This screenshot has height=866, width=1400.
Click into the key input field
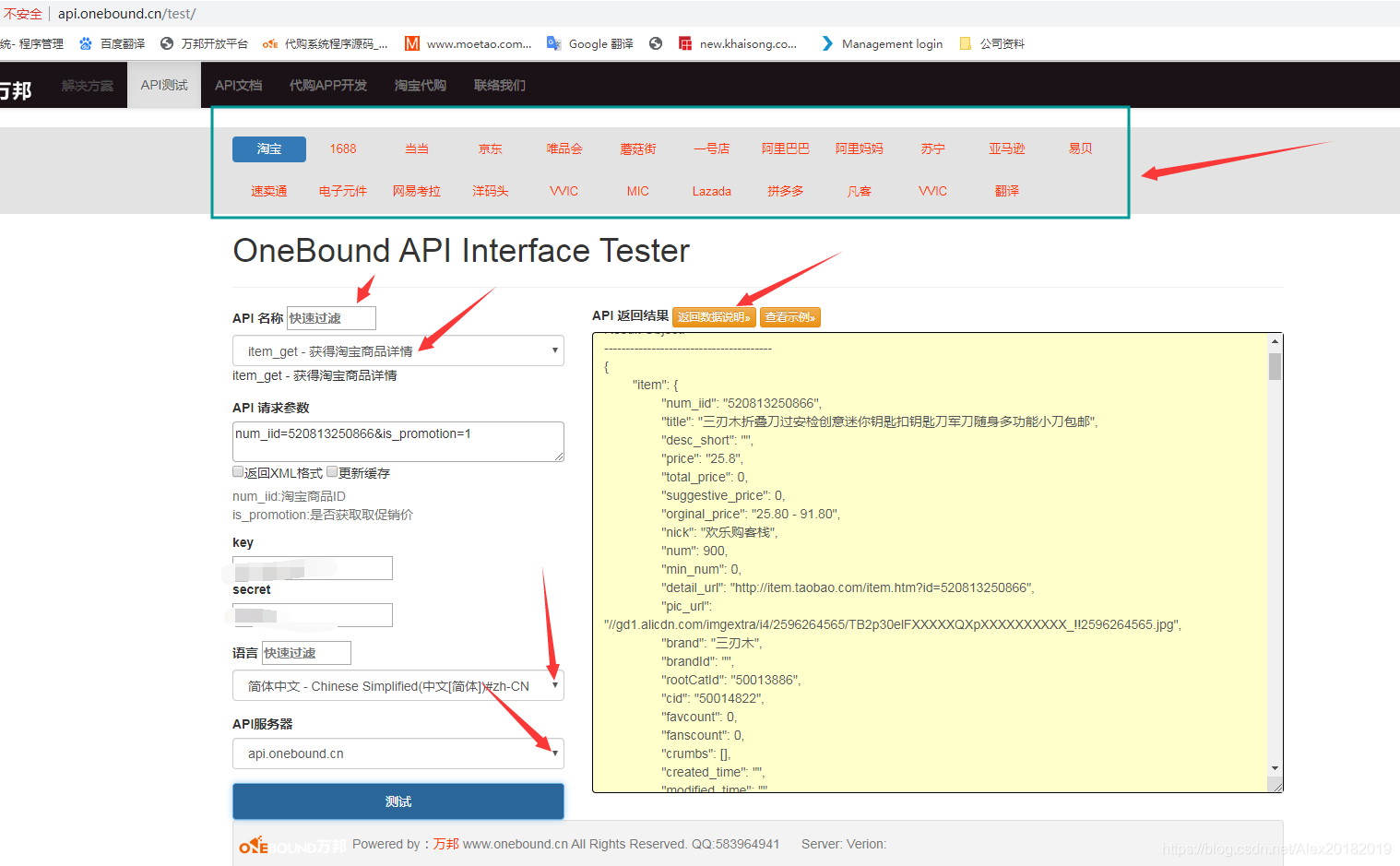[313, 568]
